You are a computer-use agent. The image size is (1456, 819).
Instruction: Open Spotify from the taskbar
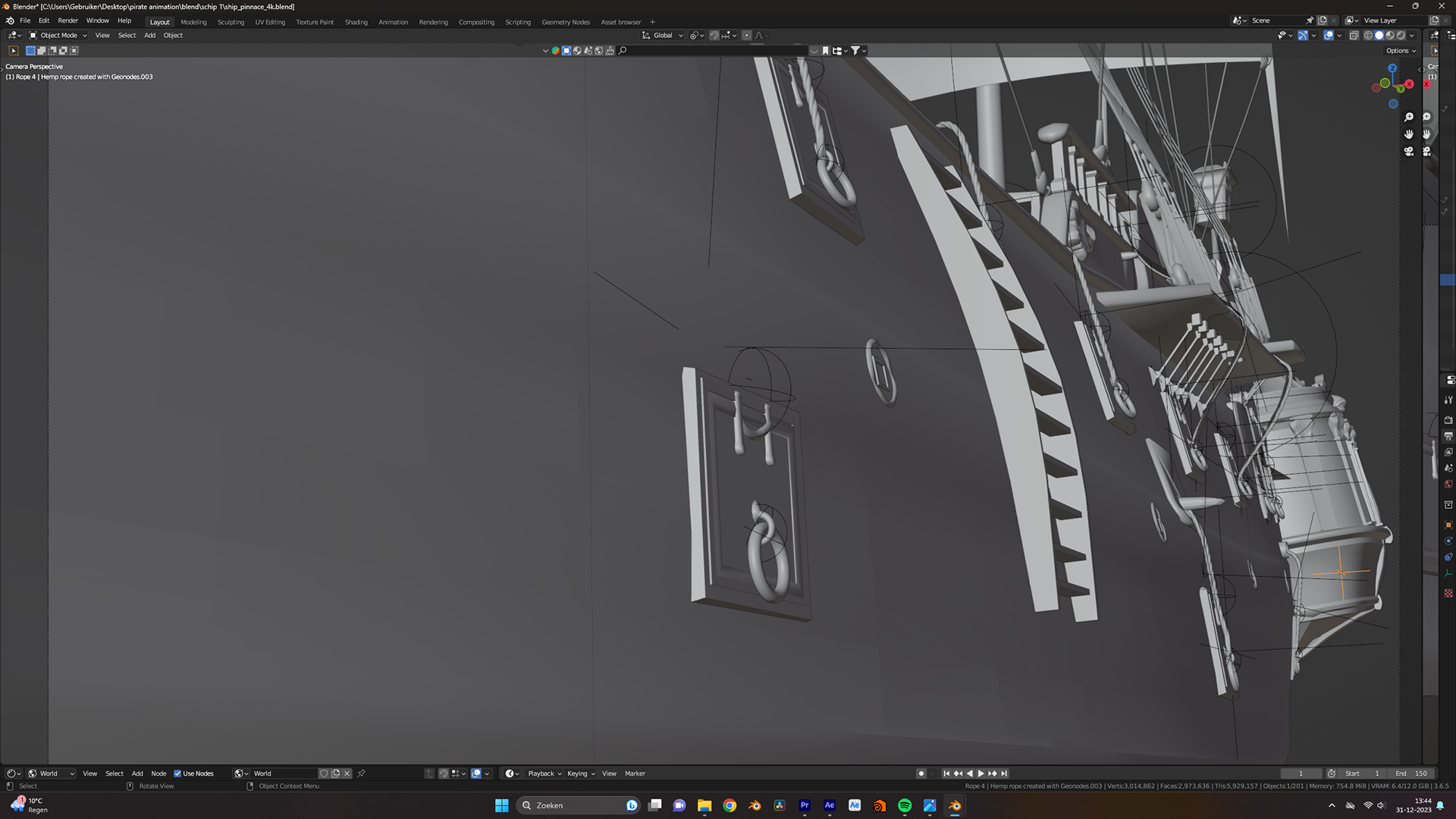[x=905, y=805]
